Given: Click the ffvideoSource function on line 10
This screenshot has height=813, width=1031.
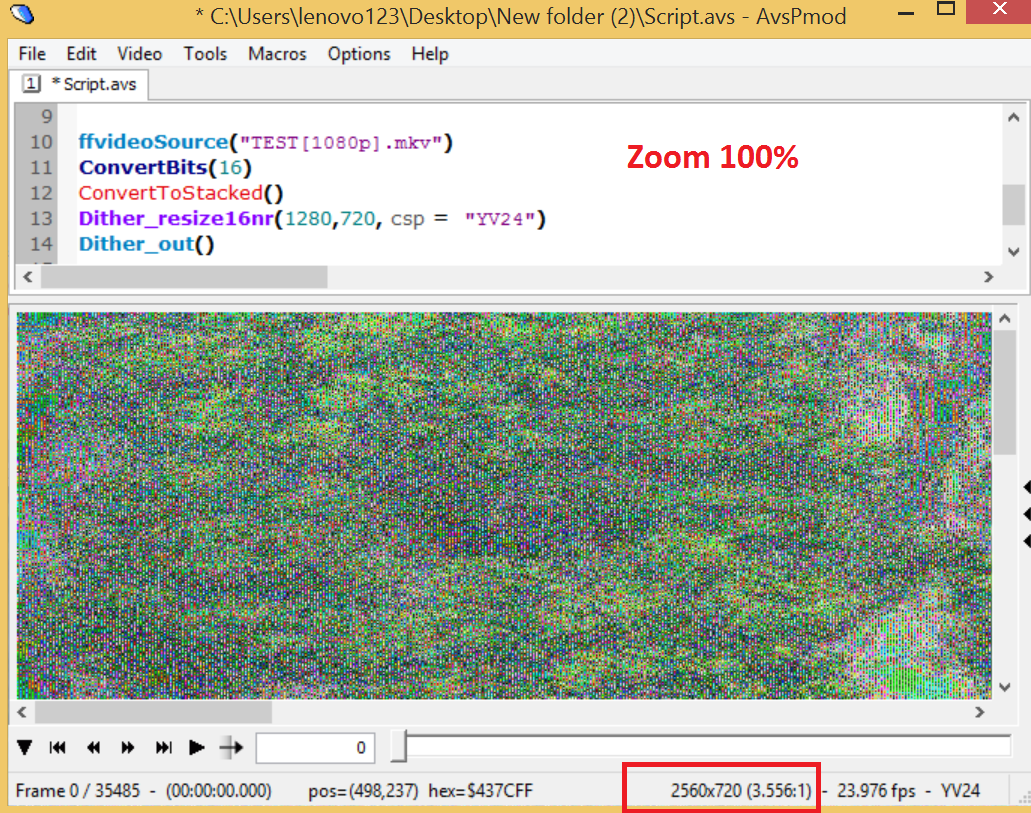Looking at the screenshot, I should pyautogui.click(x=154, y=142).
